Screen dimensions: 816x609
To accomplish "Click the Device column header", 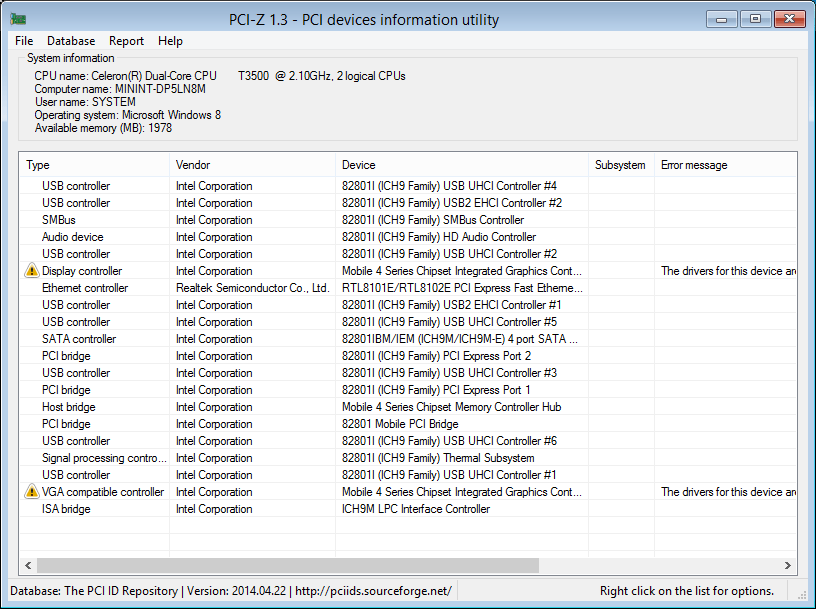I will tap(462, 165).
